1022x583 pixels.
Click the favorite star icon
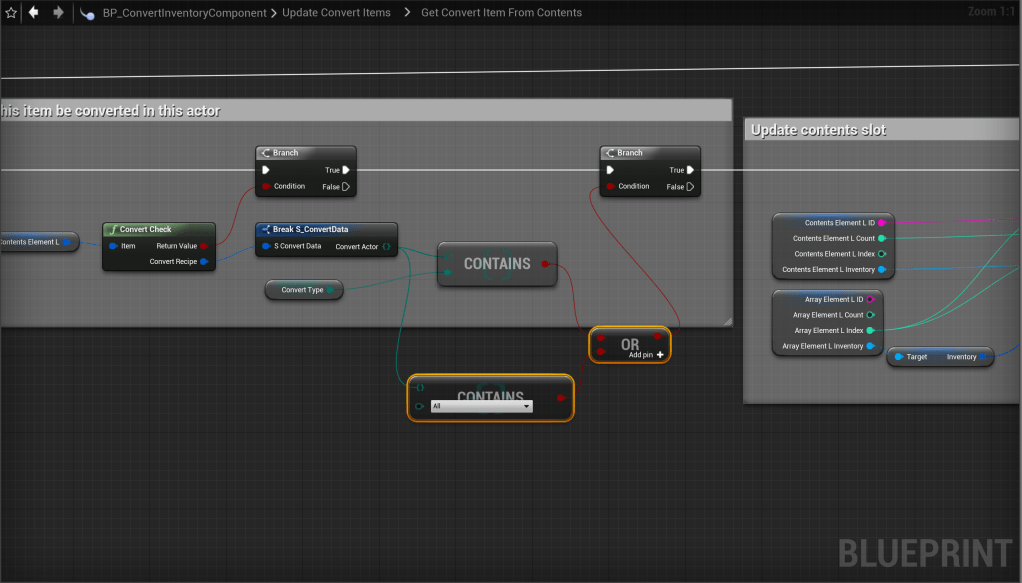click(x=11, y=13)
